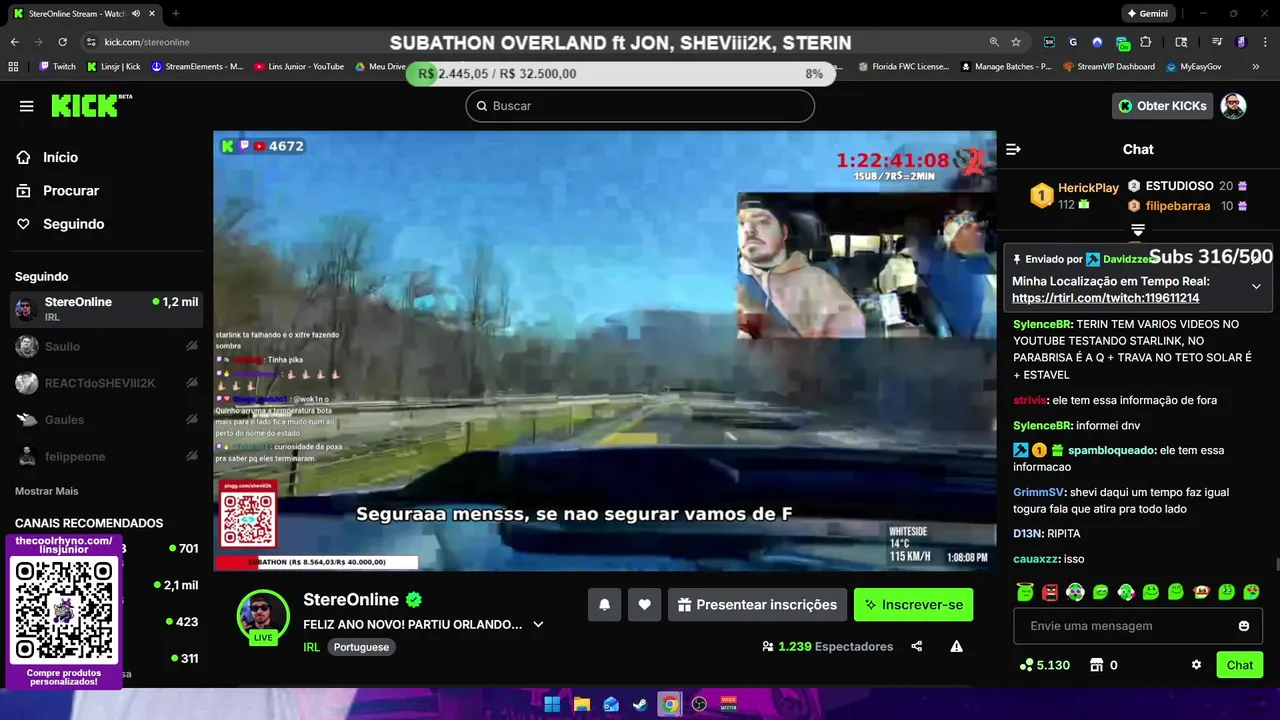Select Gaules in followed channels
Screen dimensions: 1280x720
click(106, 420)
